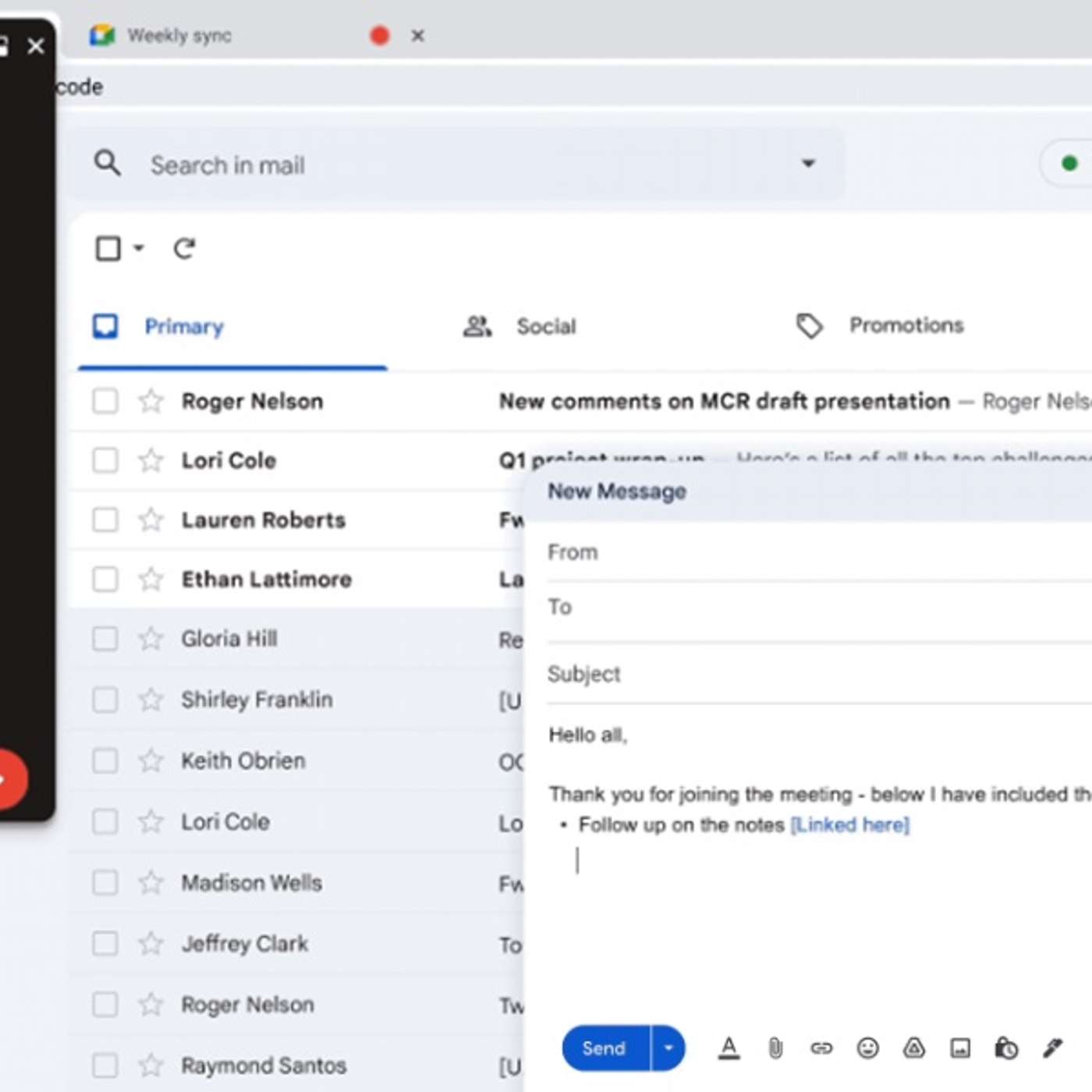This screenshot has height=1092, width=1092.
Task: Open the notes via the Linked here link
Action: (x=849, y=824)
